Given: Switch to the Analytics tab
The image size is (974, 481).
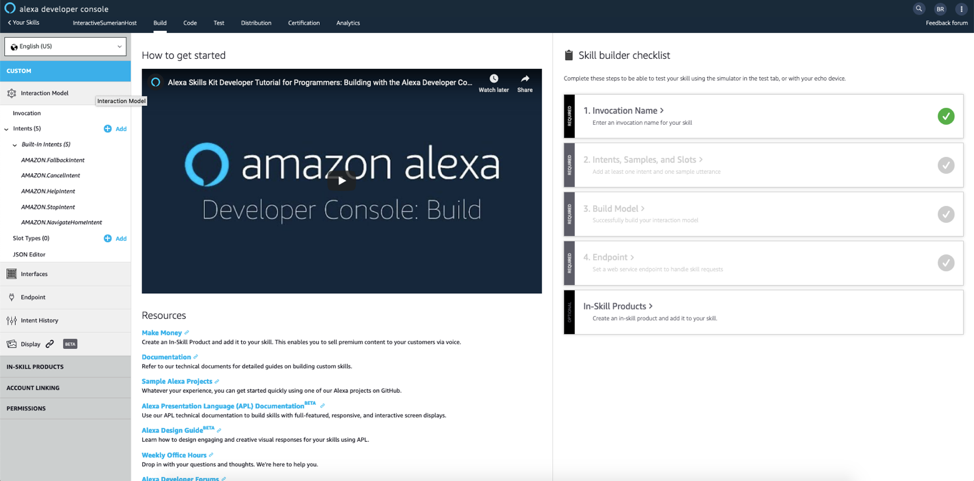Looking at the screenshot, I should 348,23.
